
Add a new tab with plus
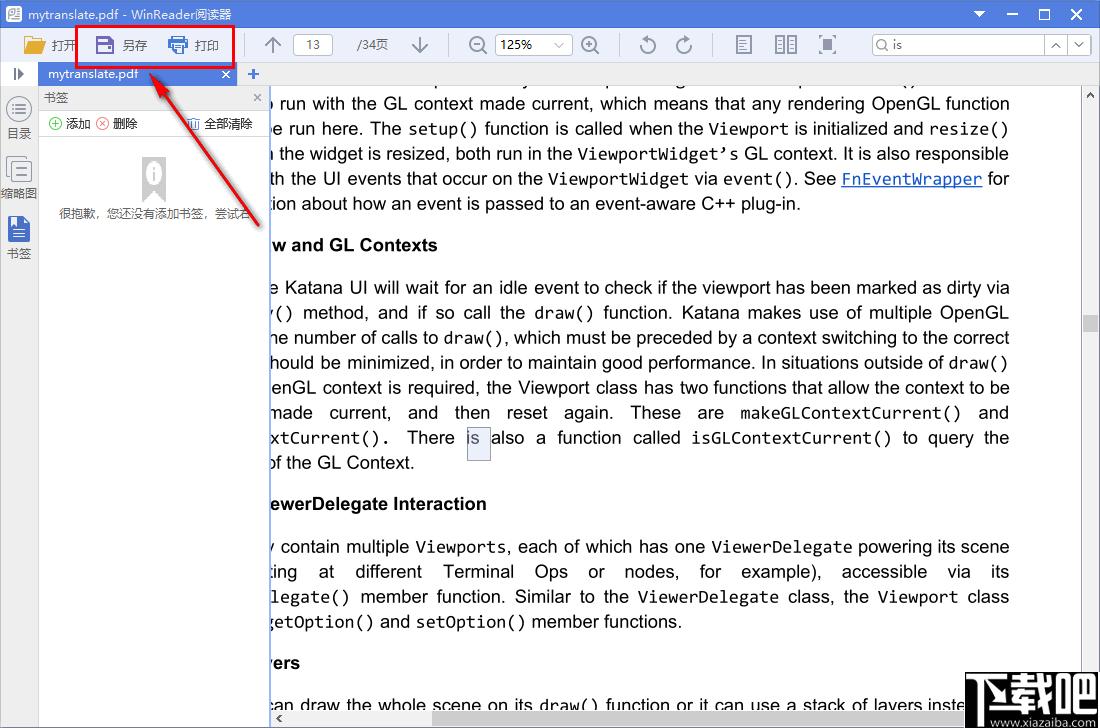[253, 74]
